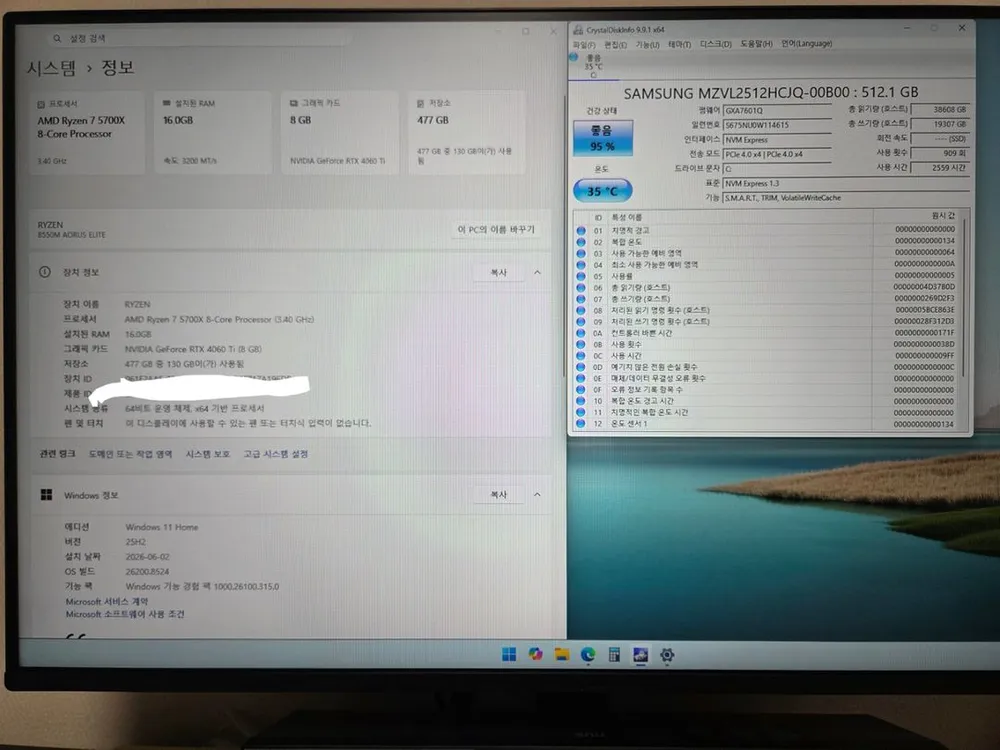Image resolution: width=1000 pixels, height=750 pixels.
Task: Click the 특성 이름 column header
Action: click(x=626, y=217)
